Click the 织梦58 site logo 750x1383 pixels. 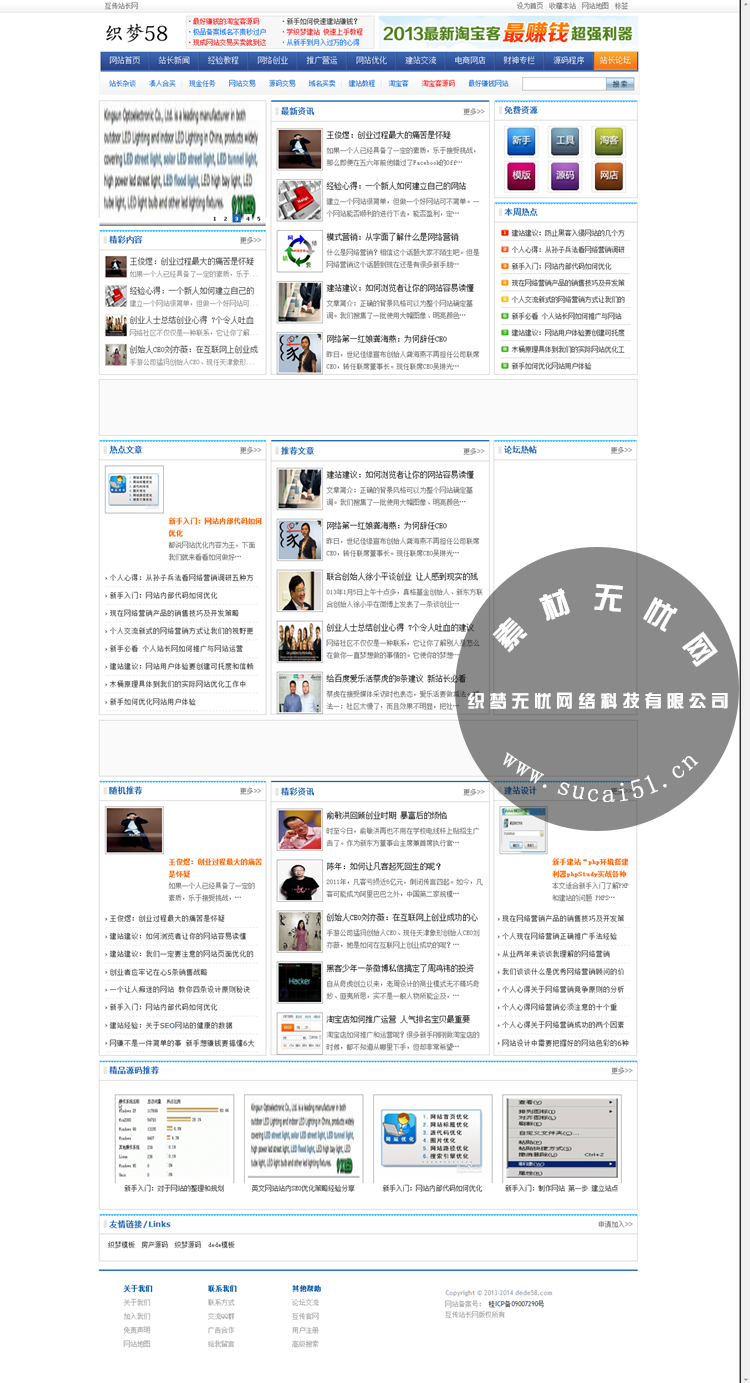coord(137,33)
